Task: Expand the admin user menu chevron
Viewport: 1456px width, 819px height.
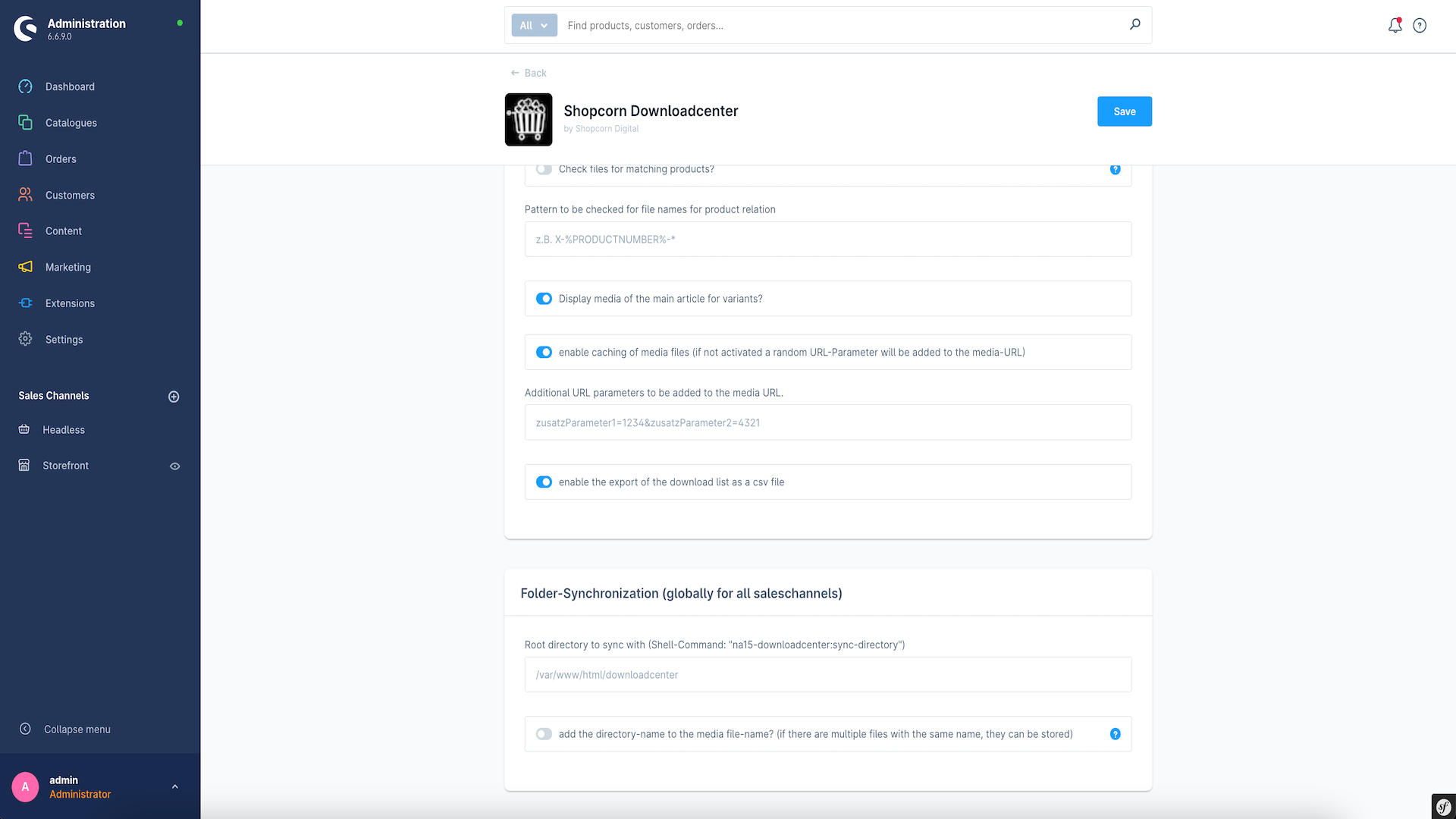Action: click(175, 786)
